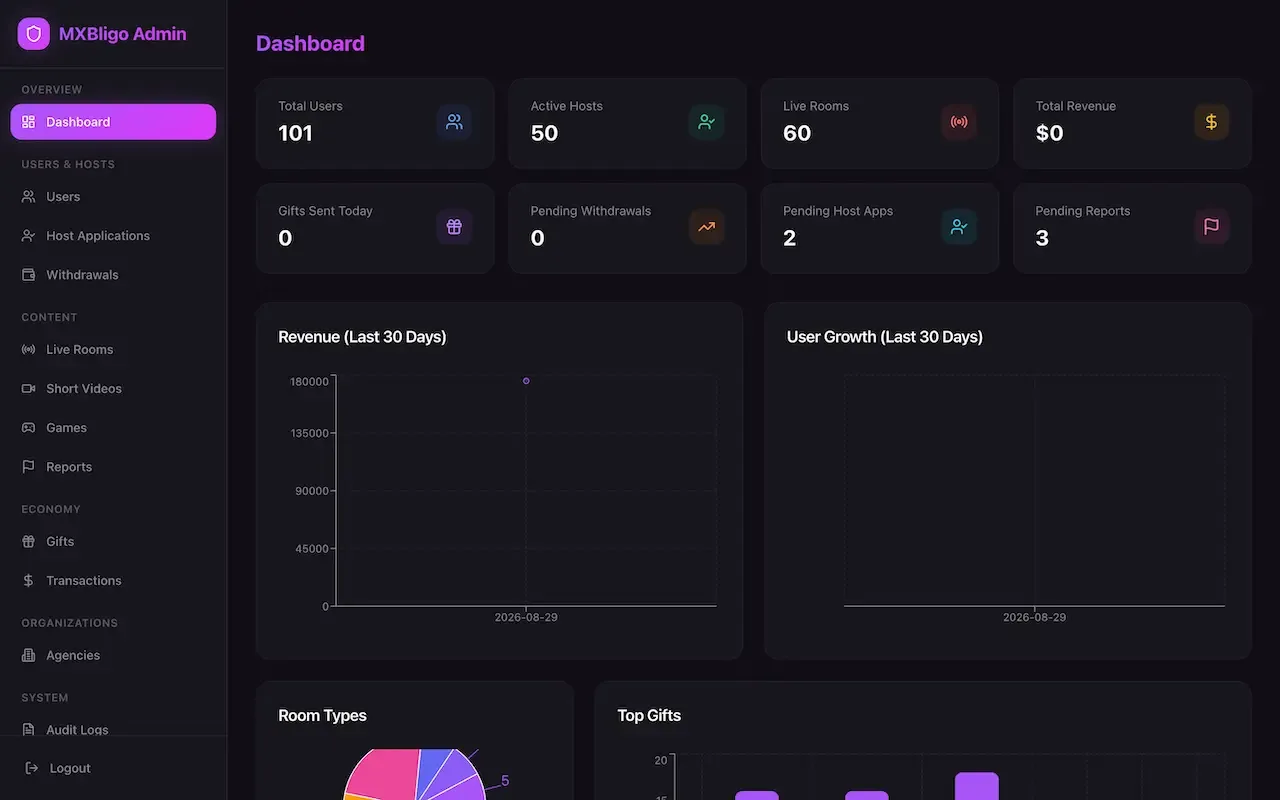Click the Pending Reports flag icon
The image size is (1280, 800).
[1211, 227]
